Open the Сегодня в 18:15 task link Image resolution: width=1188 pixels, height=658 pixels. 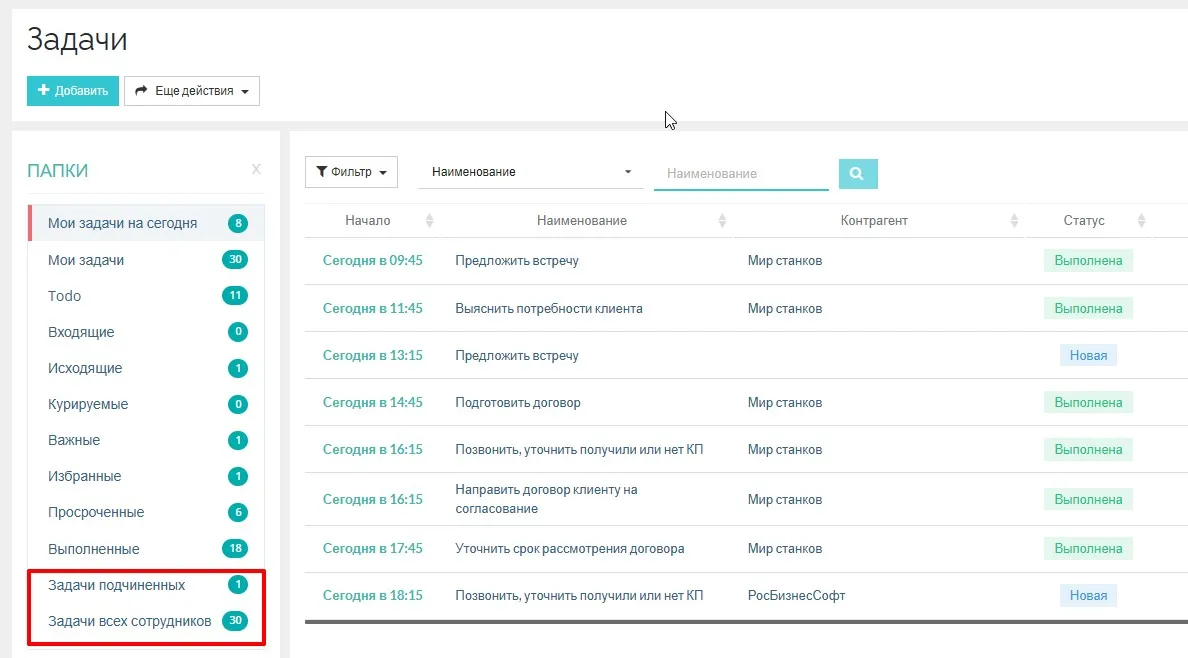[372, 596]
